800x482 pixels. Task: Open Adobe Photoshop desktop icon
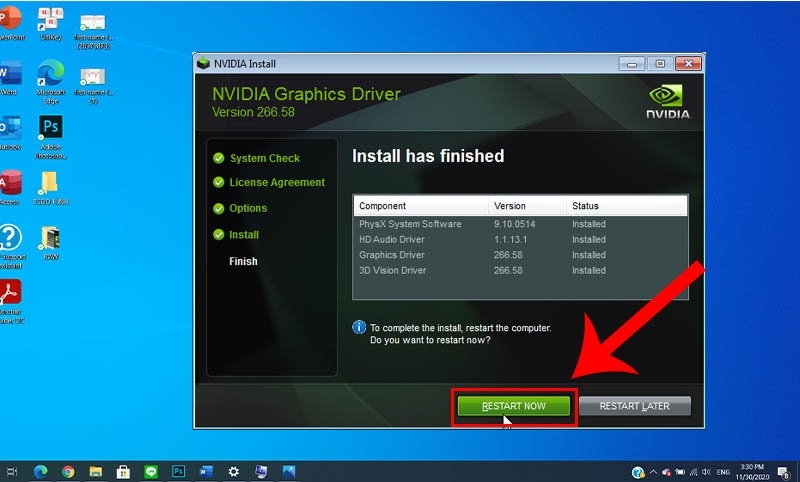[x=51, y=136]
